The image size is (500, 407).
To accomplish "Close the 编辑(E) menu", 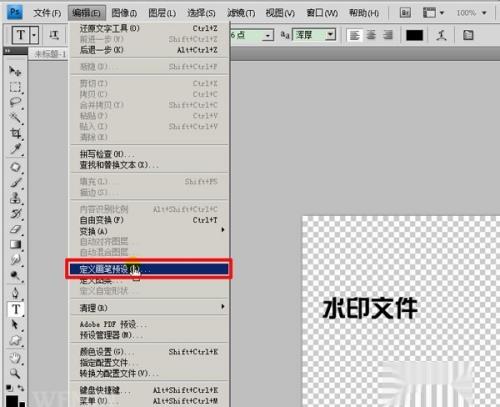I will coord(87,13).
